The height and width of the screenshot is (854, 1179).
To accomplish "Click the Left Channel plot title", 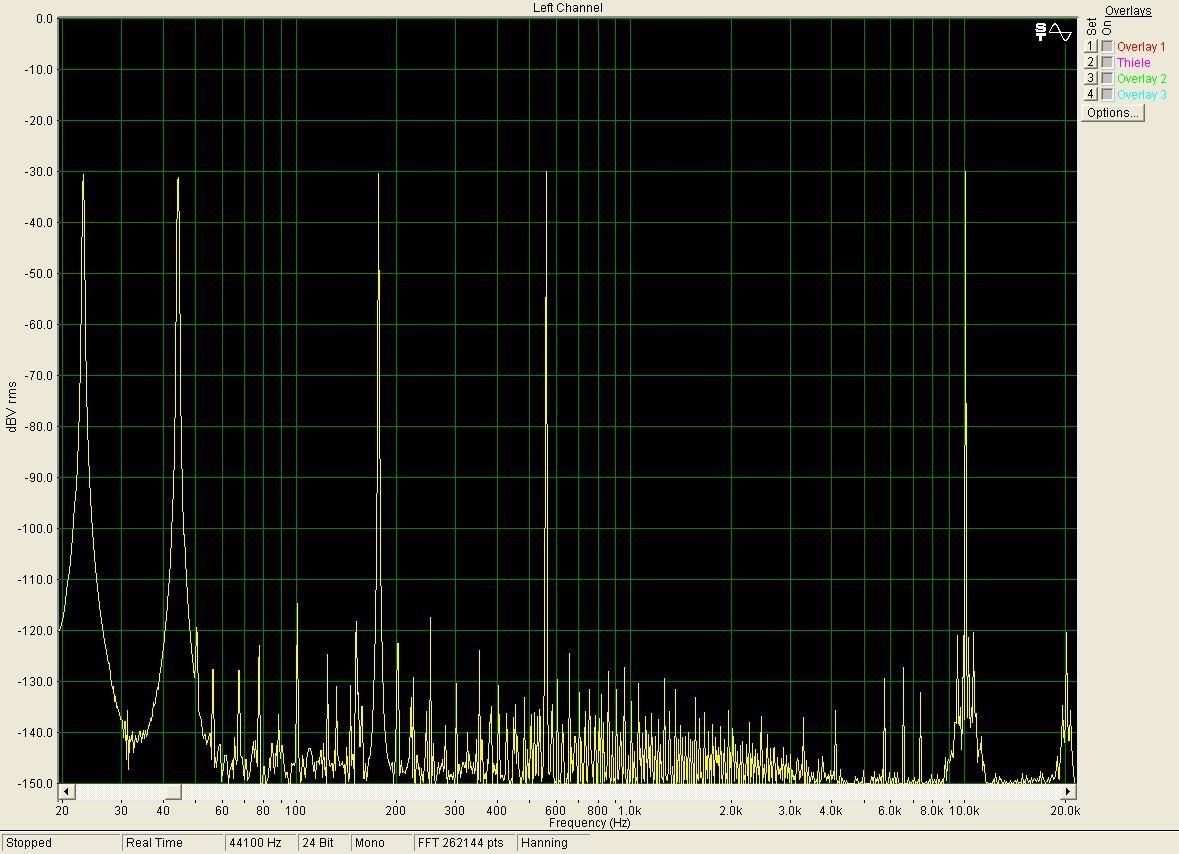I will pyautogui.click(x=568, y=8).
